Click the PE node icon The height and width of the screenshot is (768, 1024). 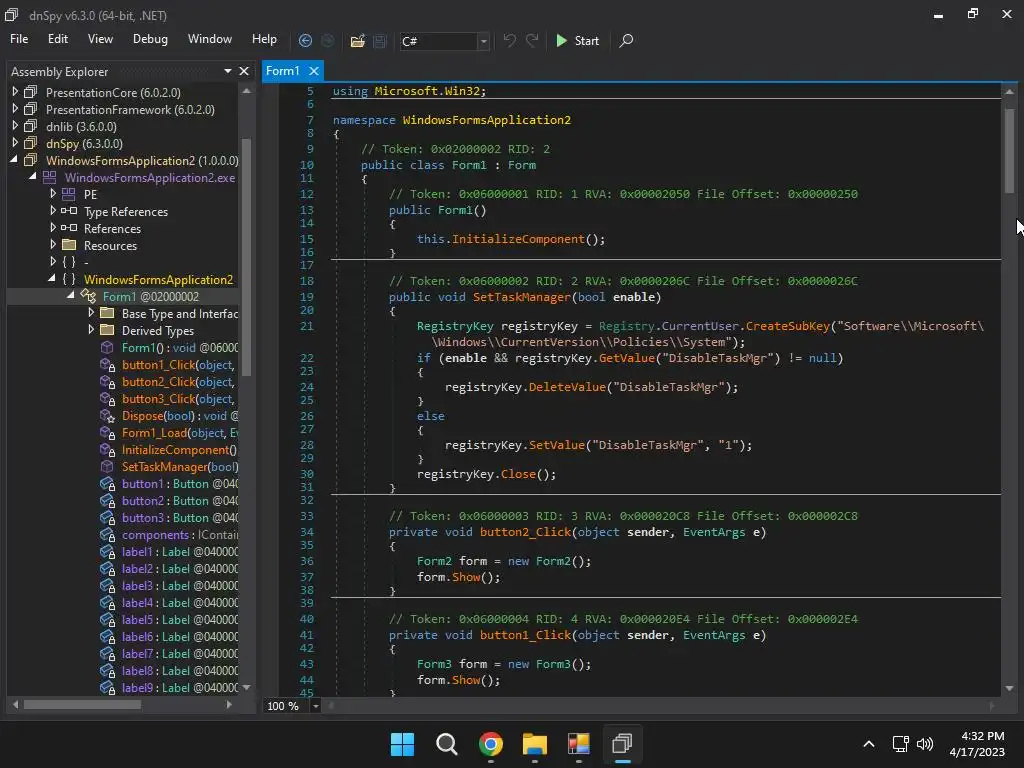[69, 194]
